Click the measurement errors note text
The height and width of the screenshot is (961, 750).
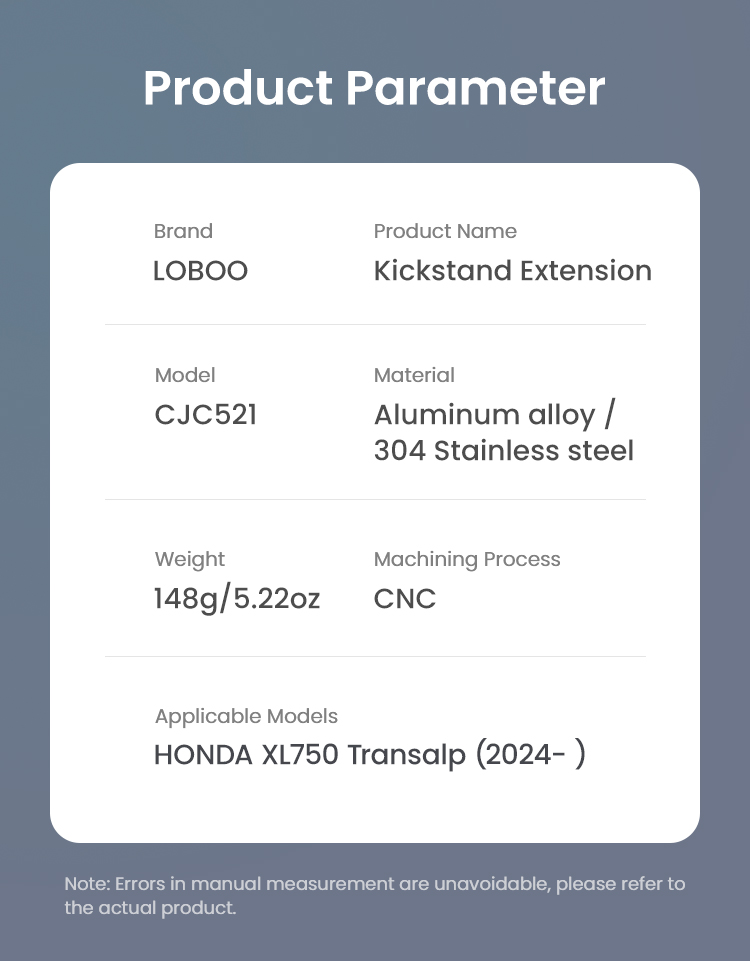pyautogui.click(x=374, y=895)
